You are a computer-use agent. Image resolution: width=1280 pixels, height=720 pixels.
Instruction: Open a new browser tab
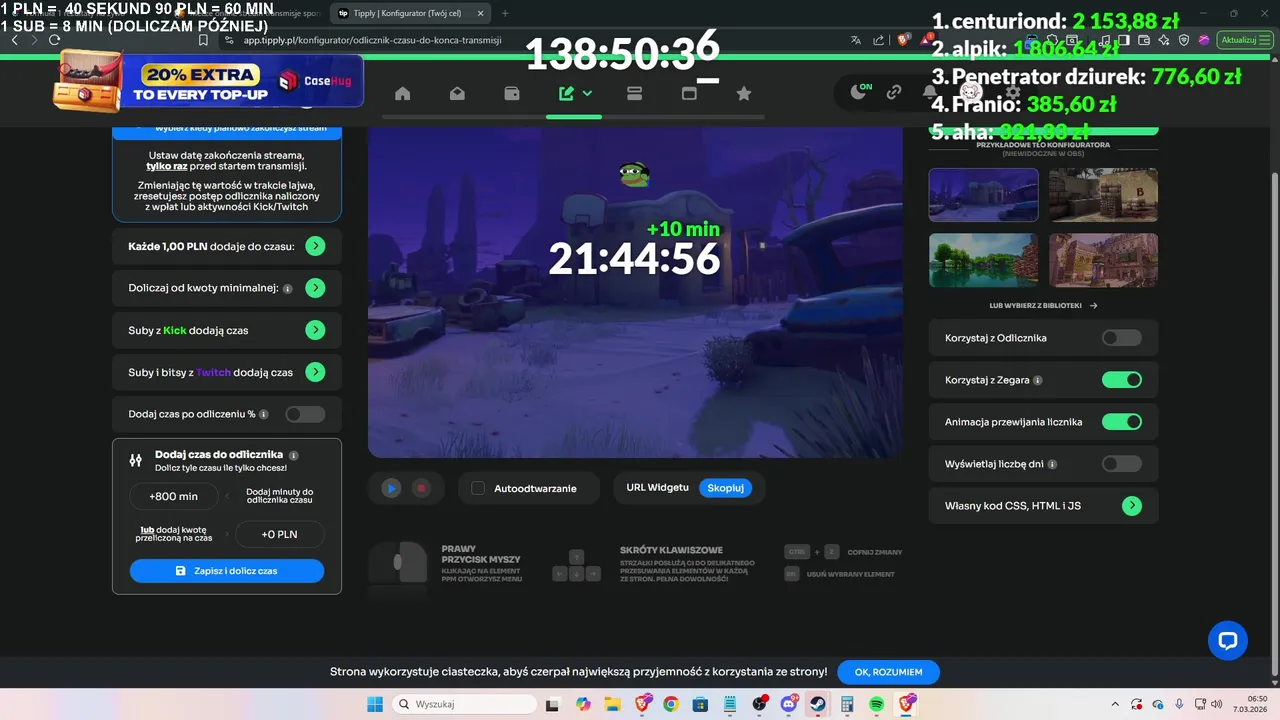point(505,13)
